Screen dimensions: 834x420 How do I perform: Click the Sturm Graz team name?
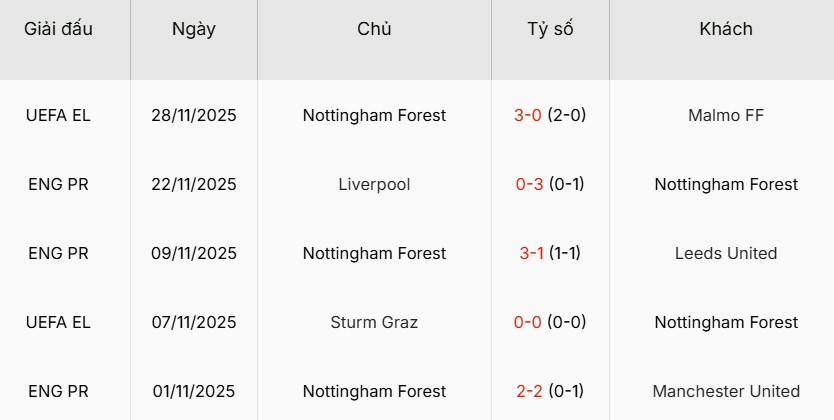coord(374,322)
